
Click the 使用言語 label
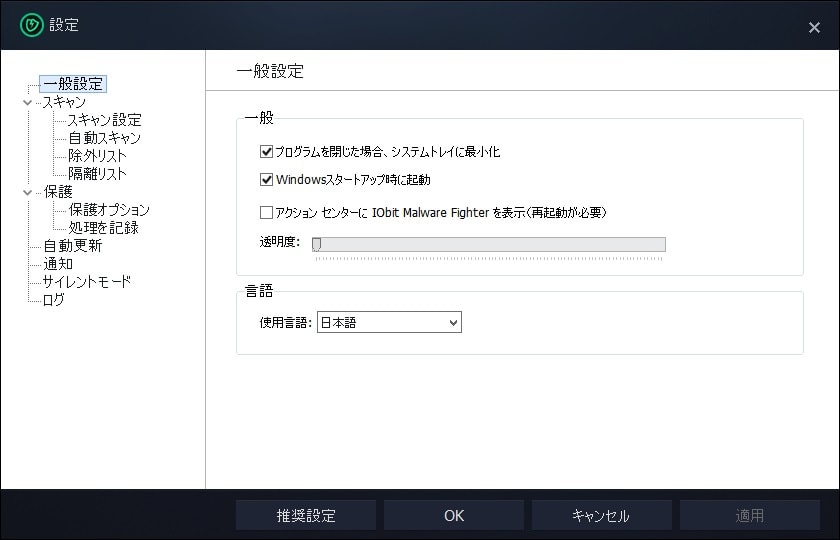pos(286,322)
